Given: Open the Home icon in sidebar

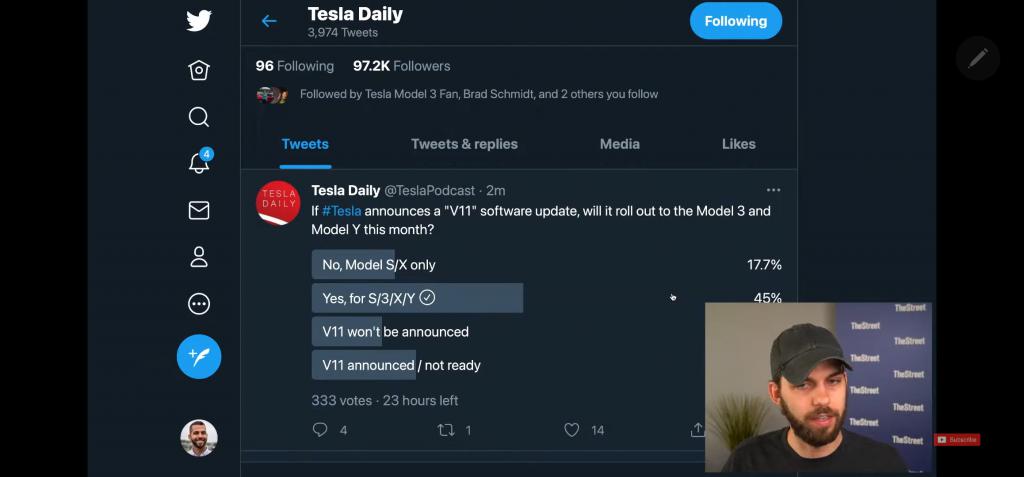Looking at the screenshot, I should click(199, 70).
